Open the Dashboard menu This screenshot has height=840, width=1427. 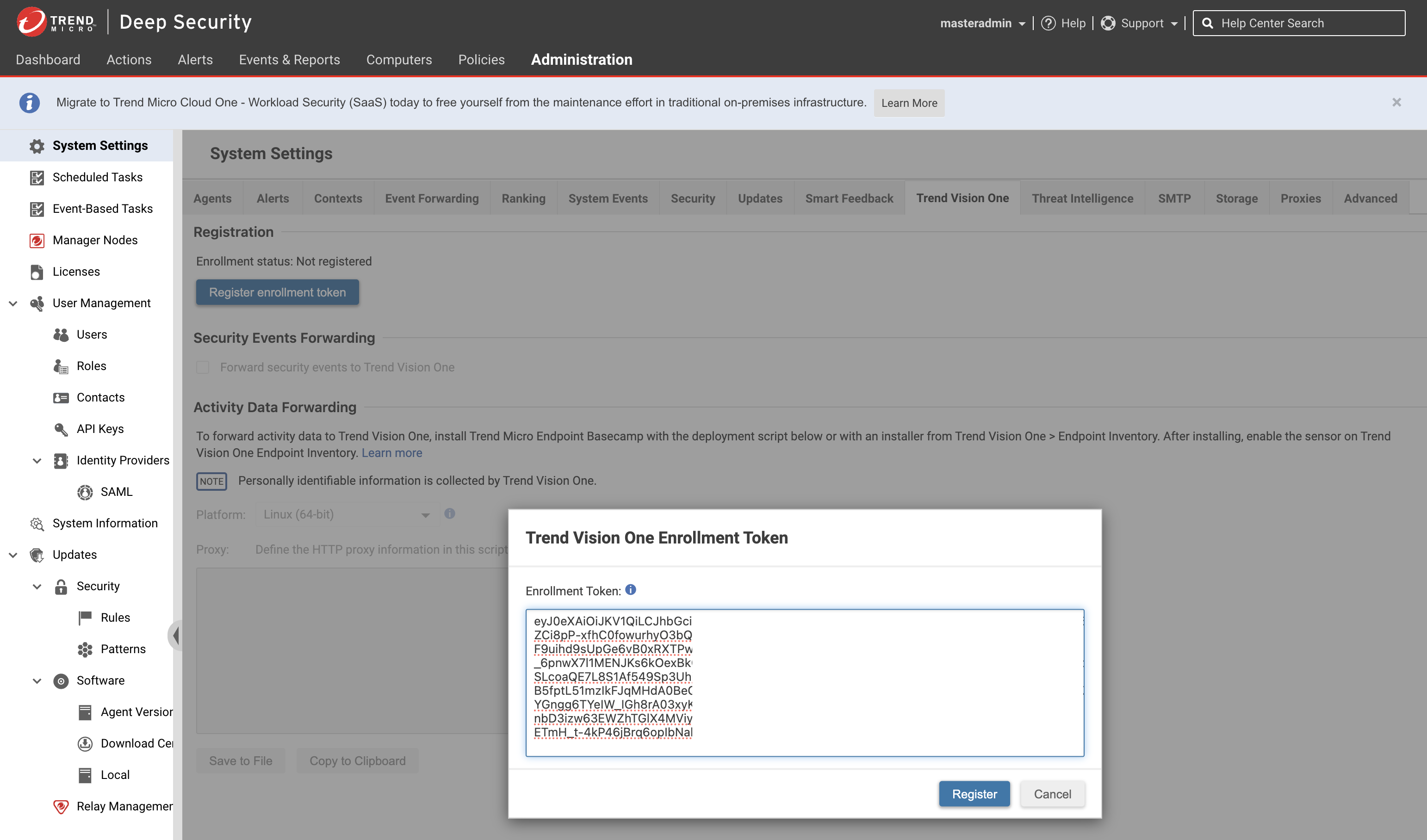pos(48,59)
